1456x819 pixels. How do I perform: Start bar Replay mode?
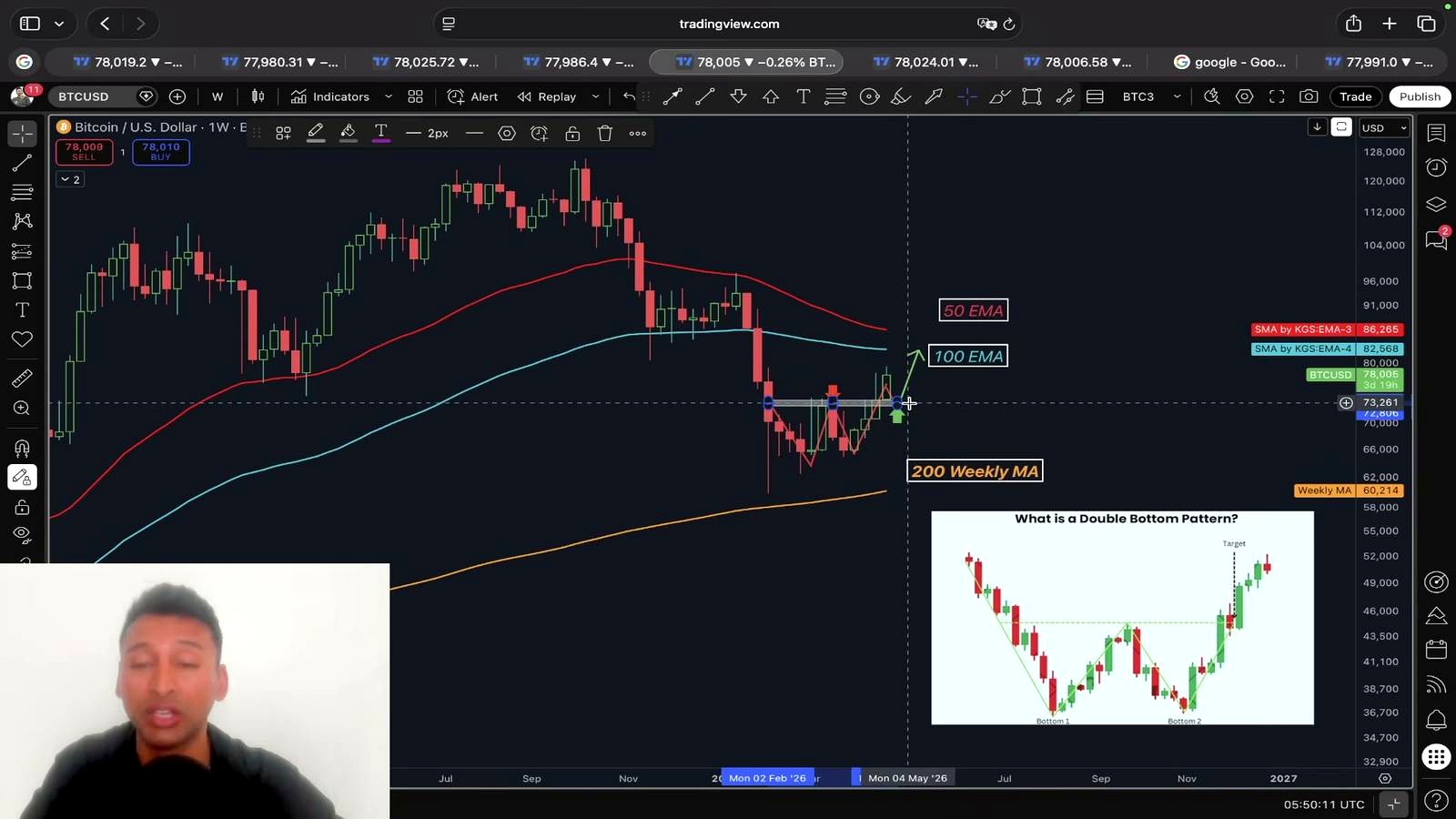coord(547,96)
